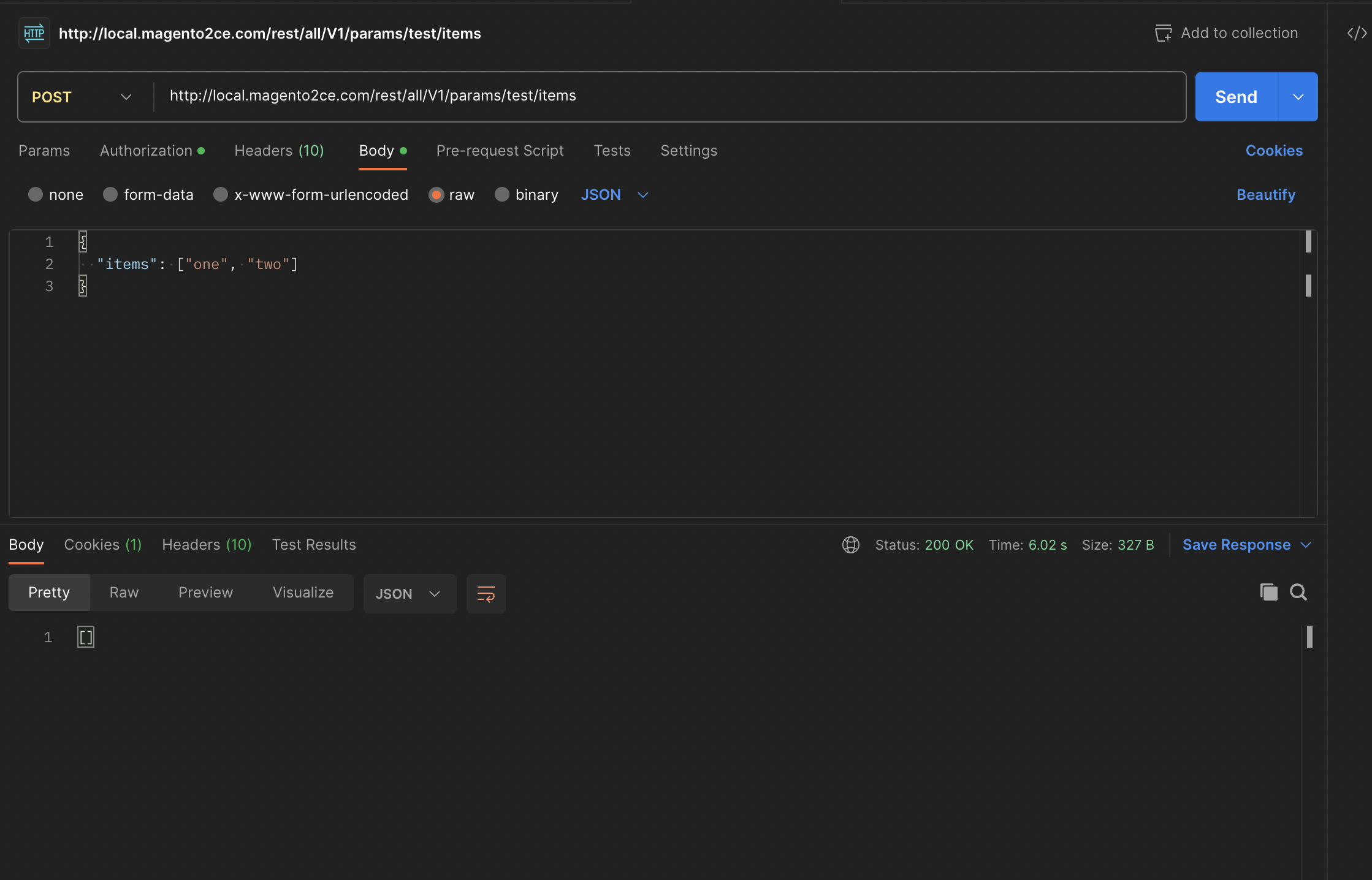
Task: Select the form-data body type
Action: point(111,194)
